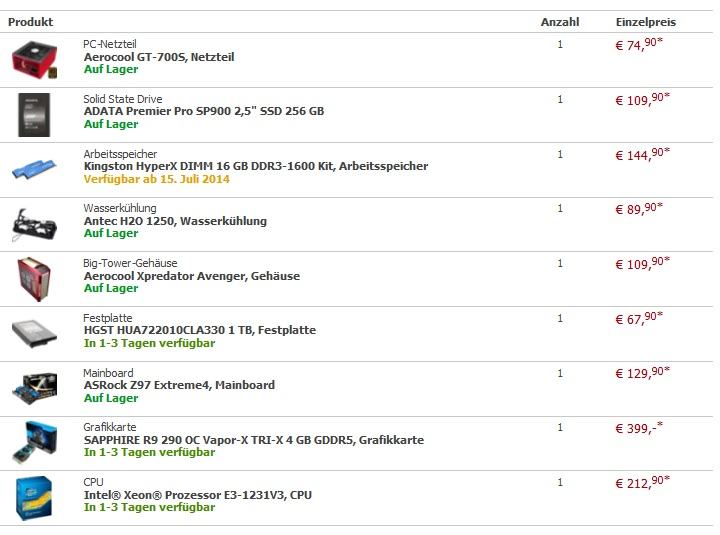Viewport: 720px width, 535px height.
Task: Open the Aerocool GT-700S, Netzteil product link
Action: point(159,58)
